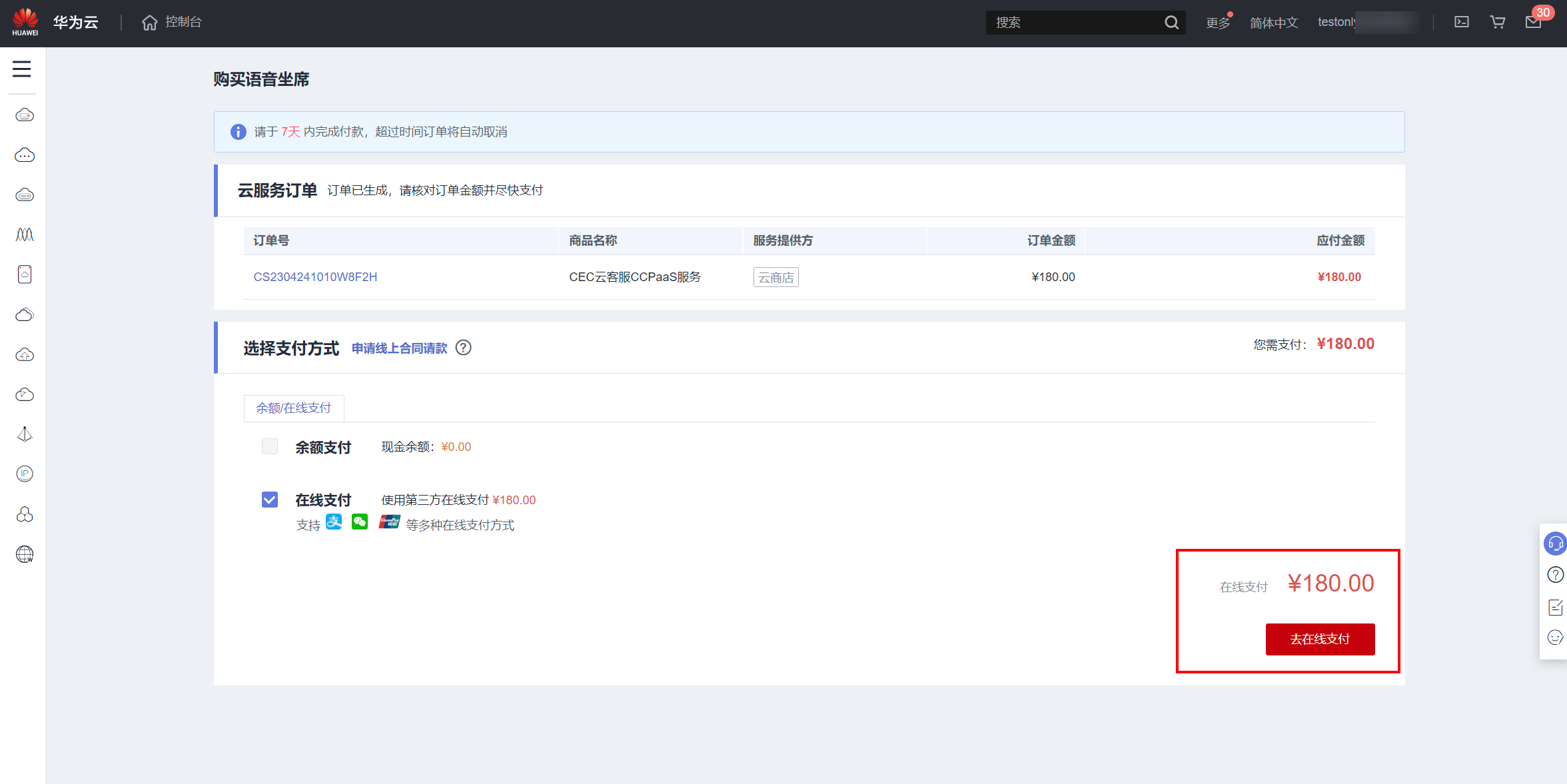
Task: Click the smiley feedback icon
Action: click(x=1554, y=637)
